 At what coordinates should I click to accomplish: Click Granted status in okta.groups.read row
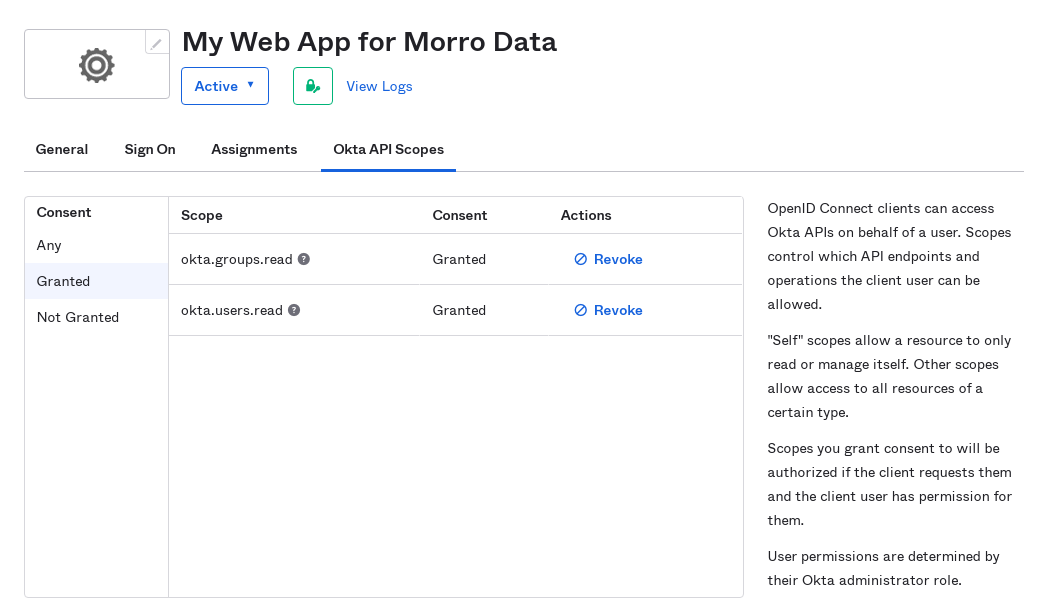[x=459, y=259]
